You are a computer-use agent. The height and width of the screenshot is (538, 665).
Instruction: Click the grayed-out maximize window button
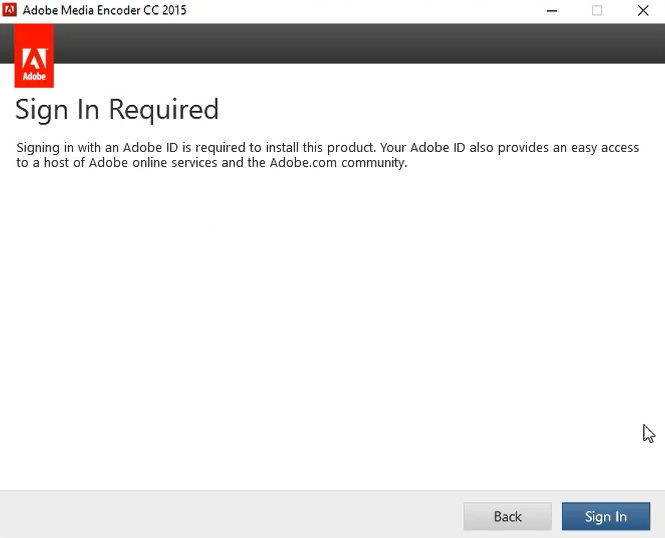tap(597, 11)
